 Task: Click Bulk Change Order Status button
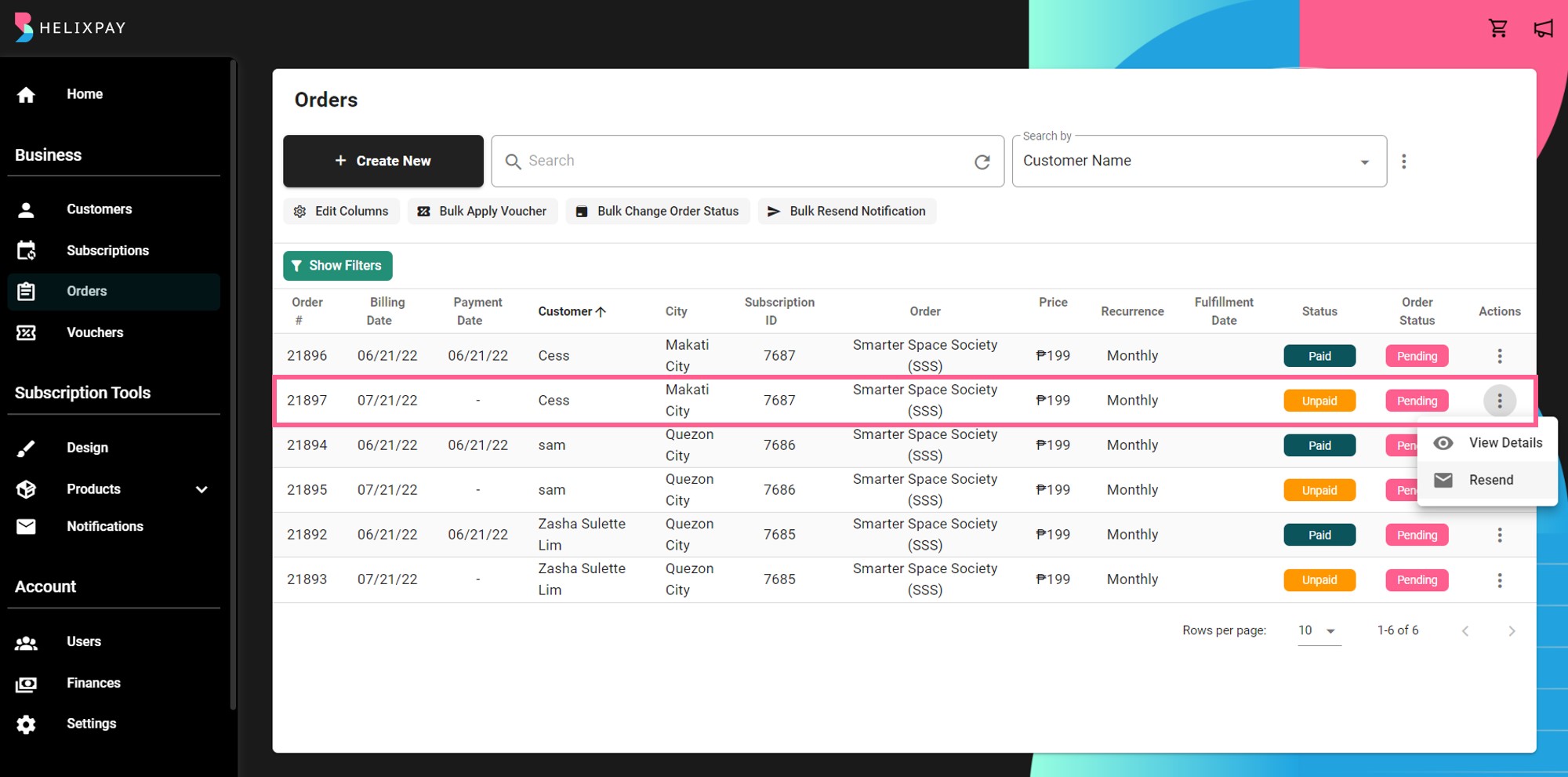pyautogui.click(x=657, y=211)
